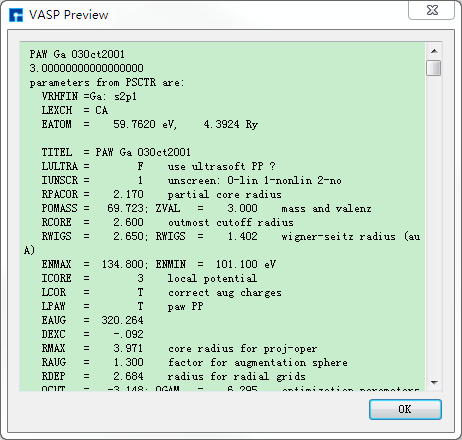Click the OK button

[x=405, y=409]
